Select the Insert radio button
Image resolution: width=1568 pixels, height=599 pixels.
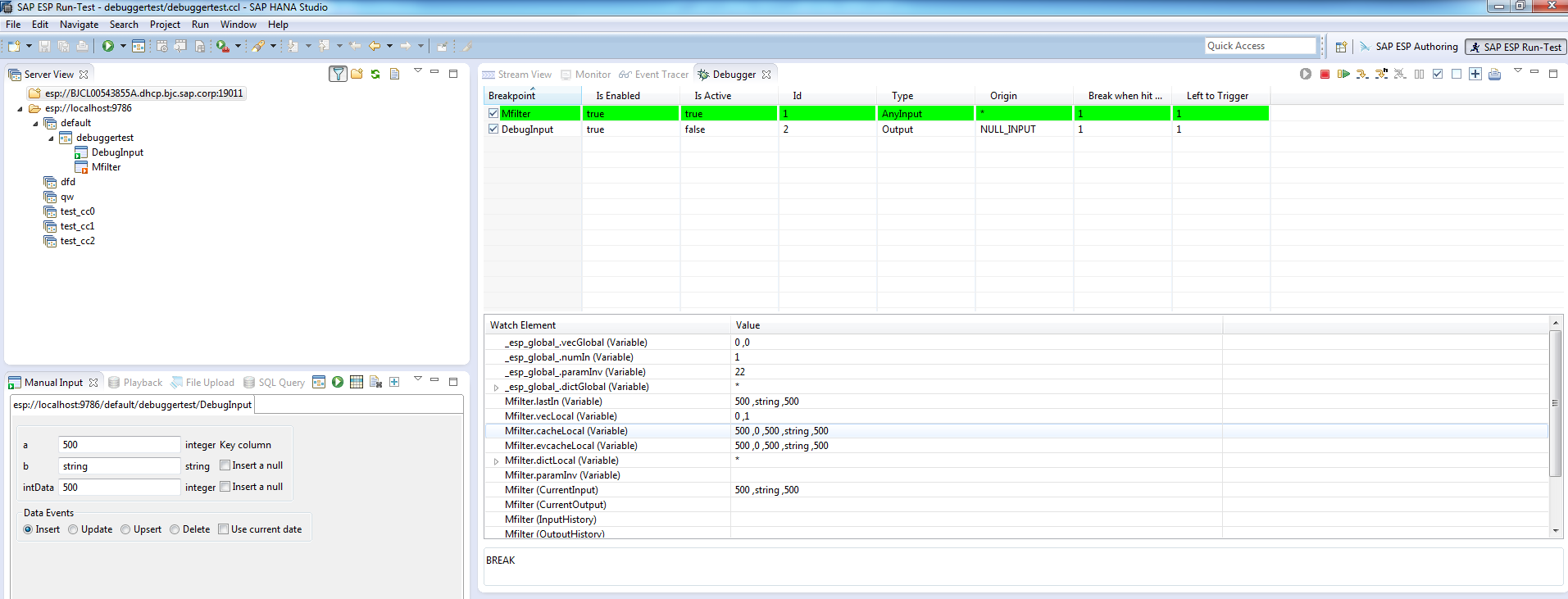pos(28,529)
